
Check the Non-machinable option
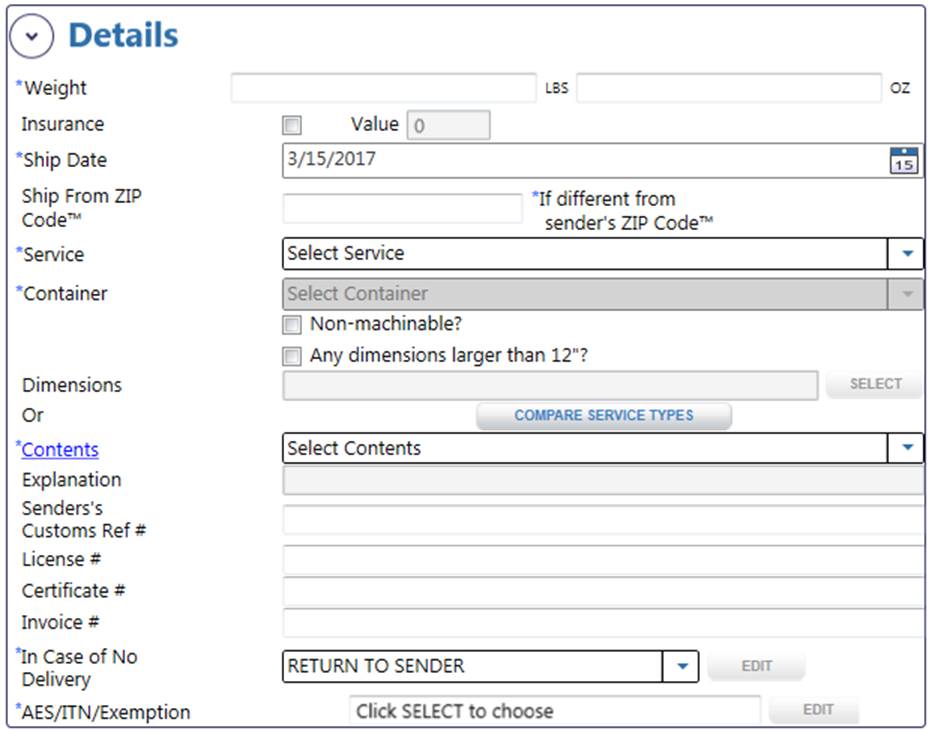[x=291, y=324]
